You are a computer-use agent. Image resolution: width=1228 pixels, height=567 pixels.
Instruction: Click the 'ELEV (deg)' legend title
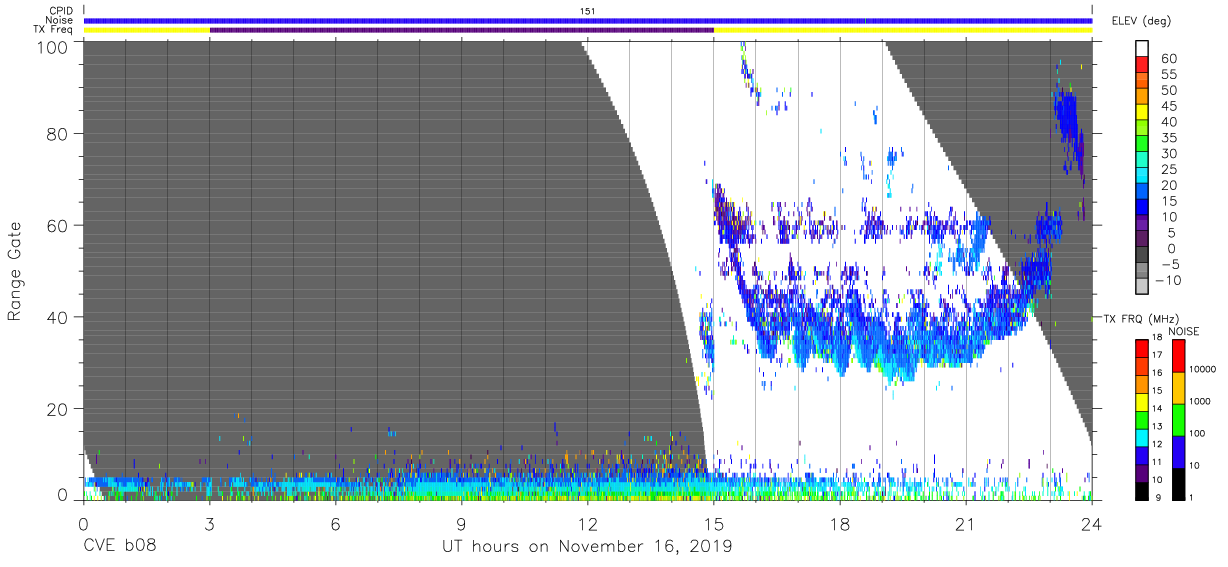(x=1141, y=20)
